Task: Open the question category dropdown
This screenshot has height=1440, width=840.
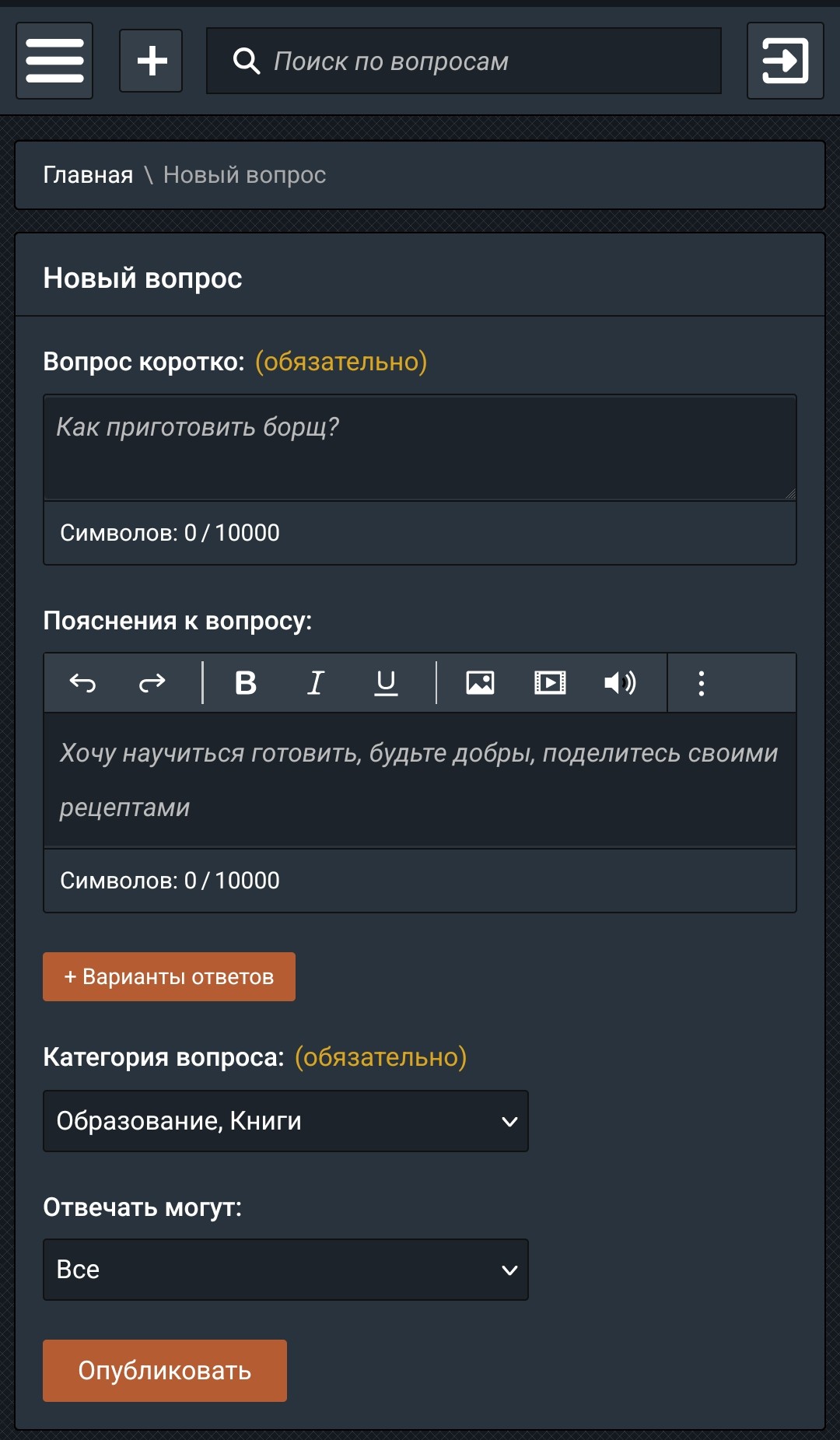Action: (285, 1121)
